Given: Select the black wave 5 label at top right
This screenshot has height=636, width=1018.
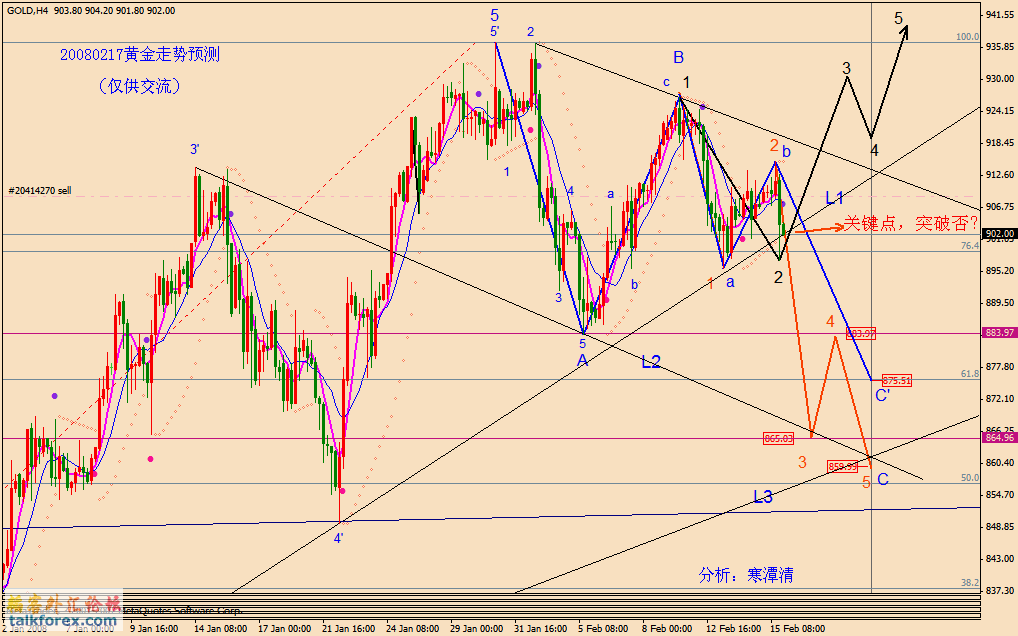Looking at the screenshot, I should click(899, 19).
